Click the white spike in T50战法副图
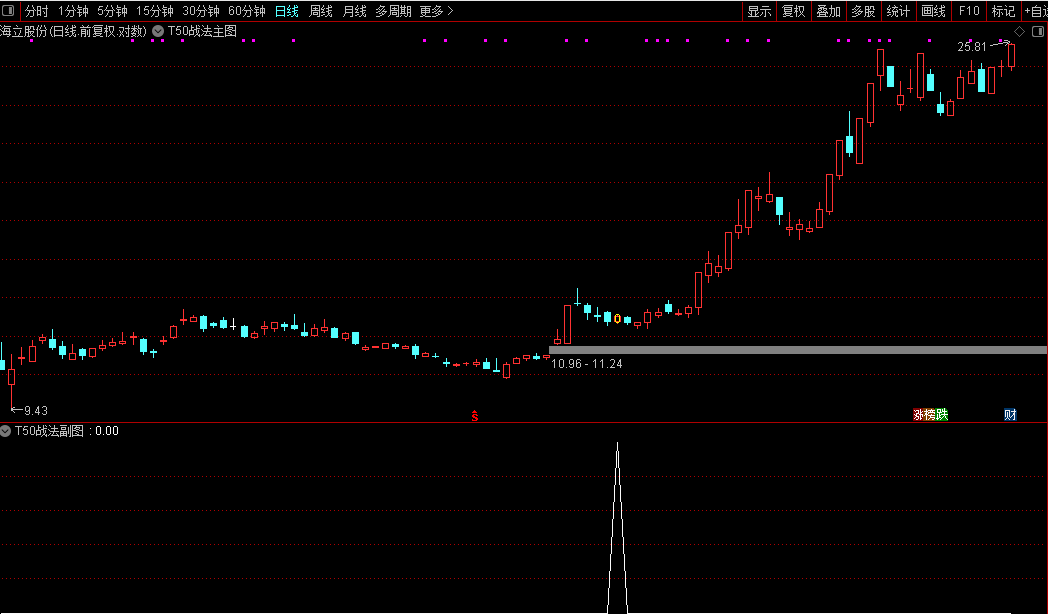Image resolution: width=1048 pixels, height=614 pixels. 618,528
